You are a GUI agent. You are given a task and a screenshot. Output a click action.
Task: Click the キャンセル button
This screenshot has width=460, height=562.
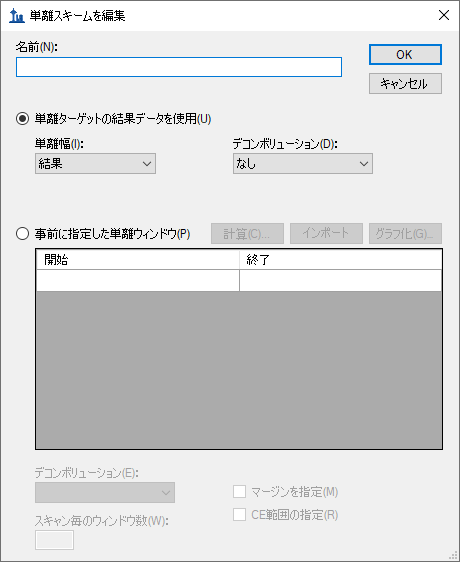click(405, 84)
